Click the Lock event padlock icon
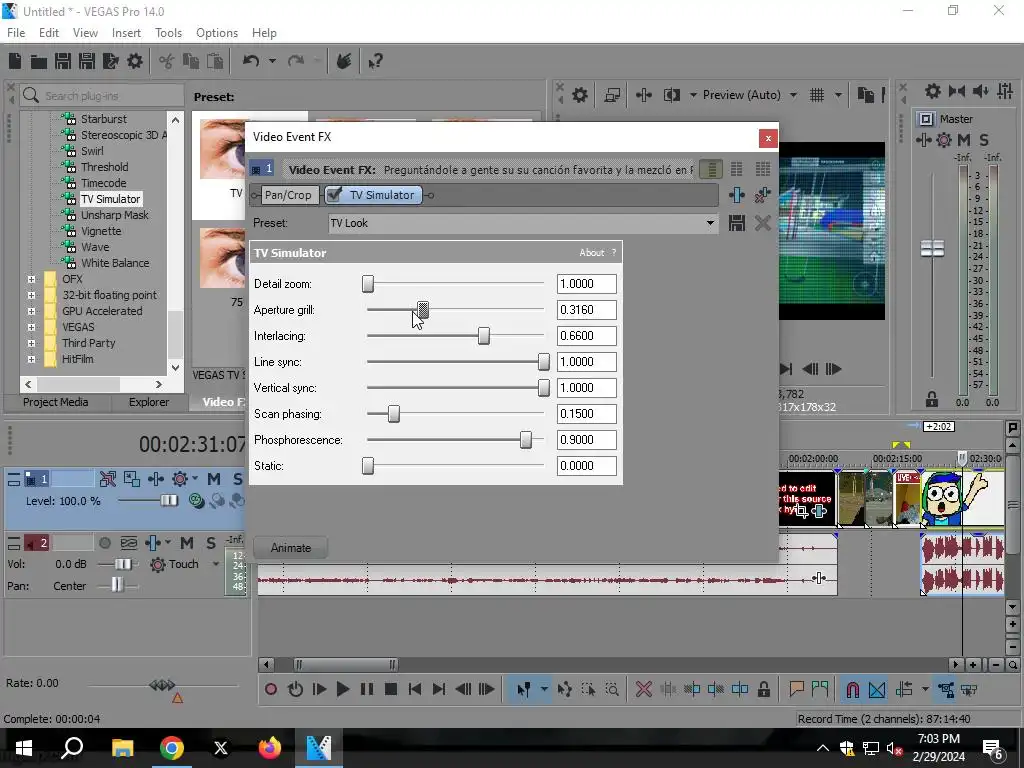The width and height of the screenshot is (1024, 768). click(763, 689)
